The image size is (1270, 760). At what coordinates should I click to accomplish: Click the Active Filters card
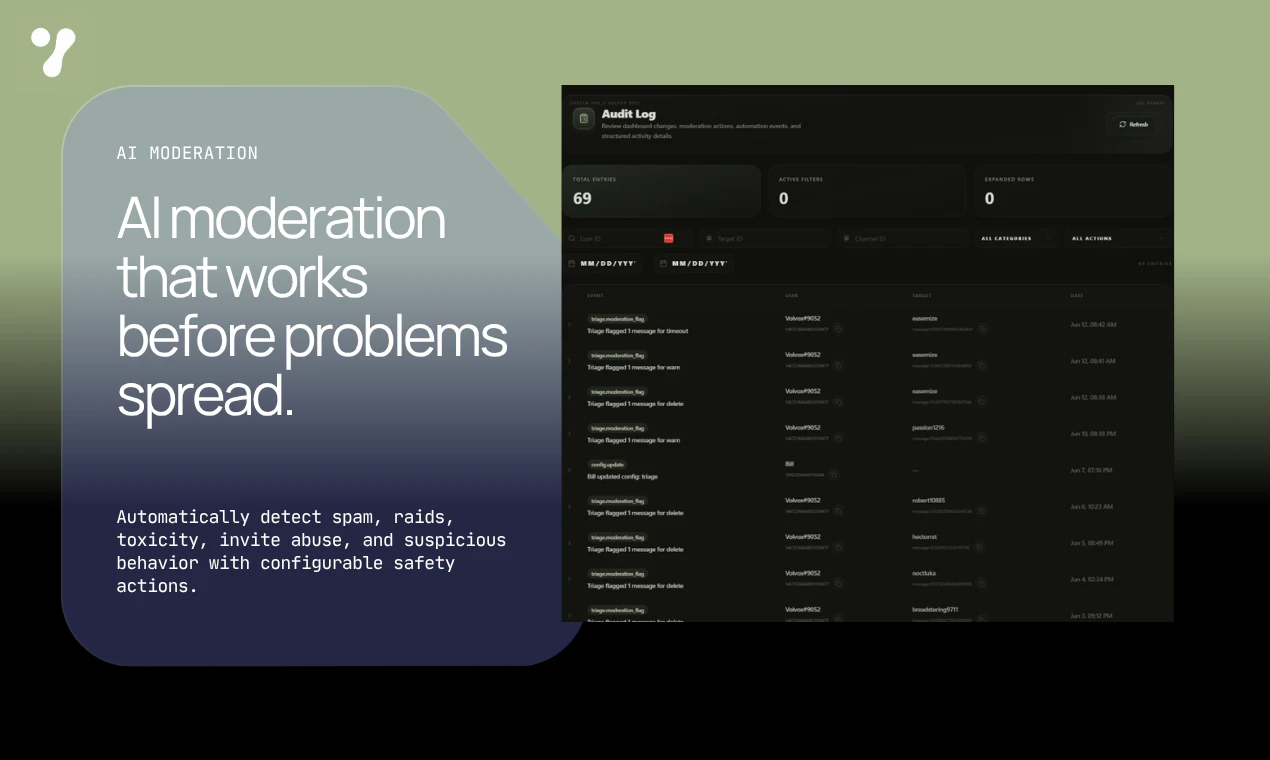(x=866, y=191)
